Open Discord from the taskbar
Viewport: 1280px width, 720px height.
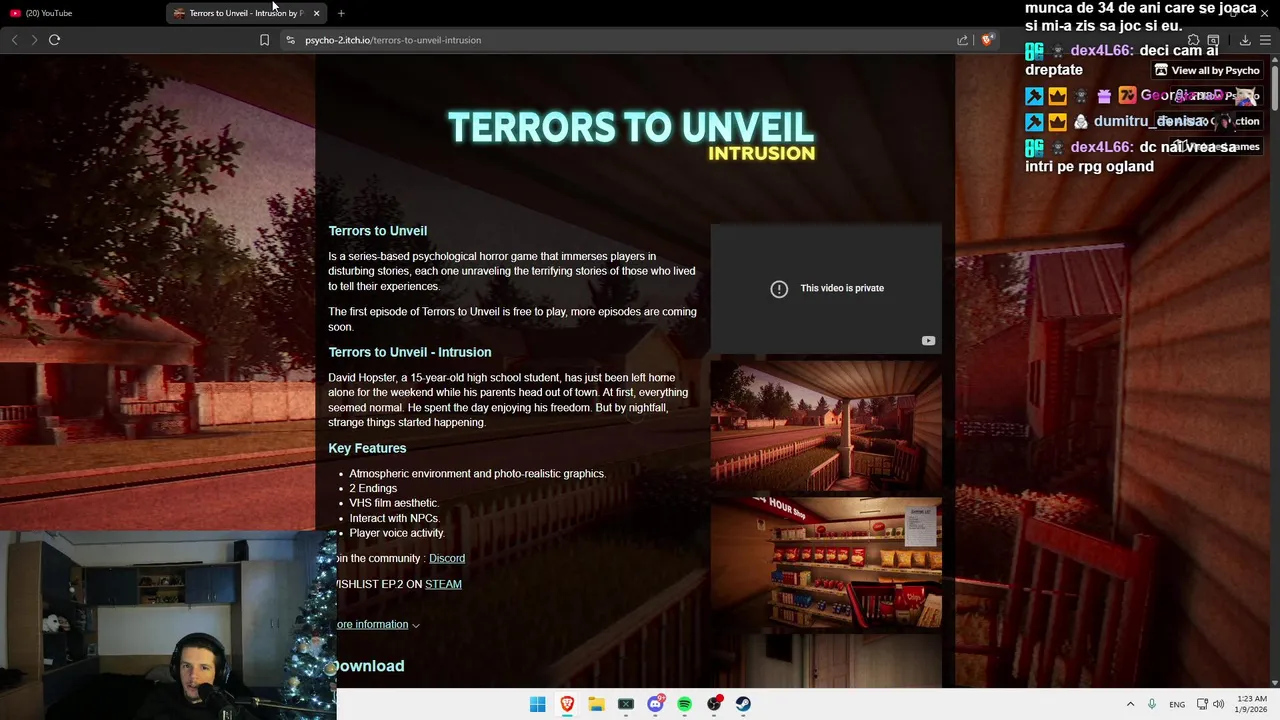(655, 704)
